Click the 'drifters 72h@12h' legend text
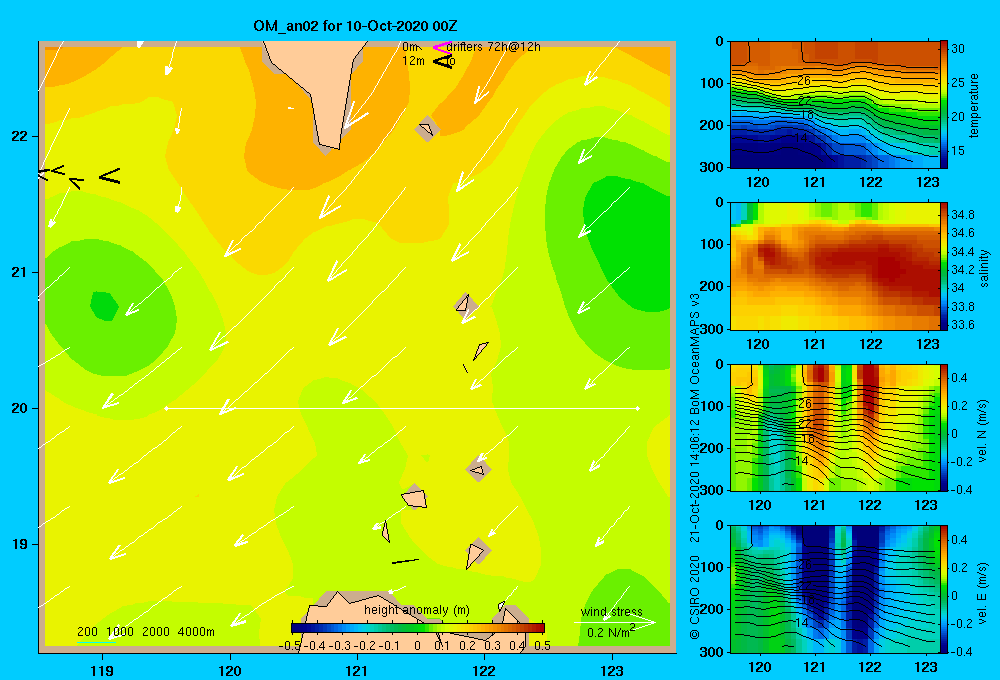 pyautogui.click(x=494, y=47)
